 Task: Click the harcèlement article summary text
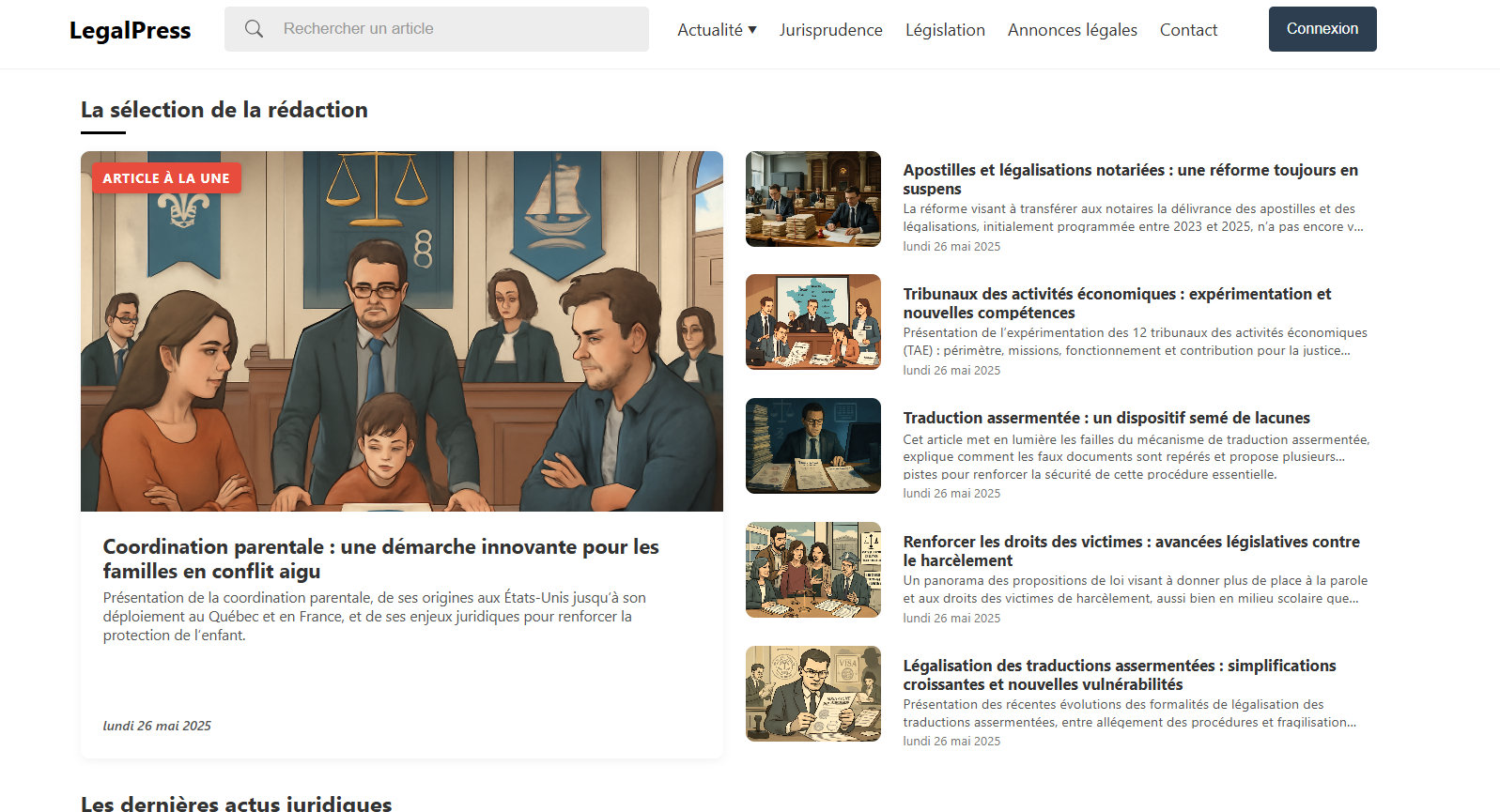[1136, 590]
